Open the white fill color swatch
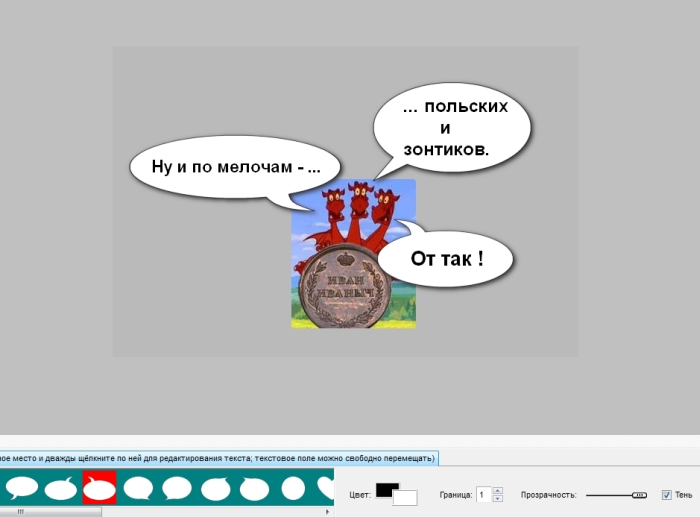700x517 pixels. point(406,498)
